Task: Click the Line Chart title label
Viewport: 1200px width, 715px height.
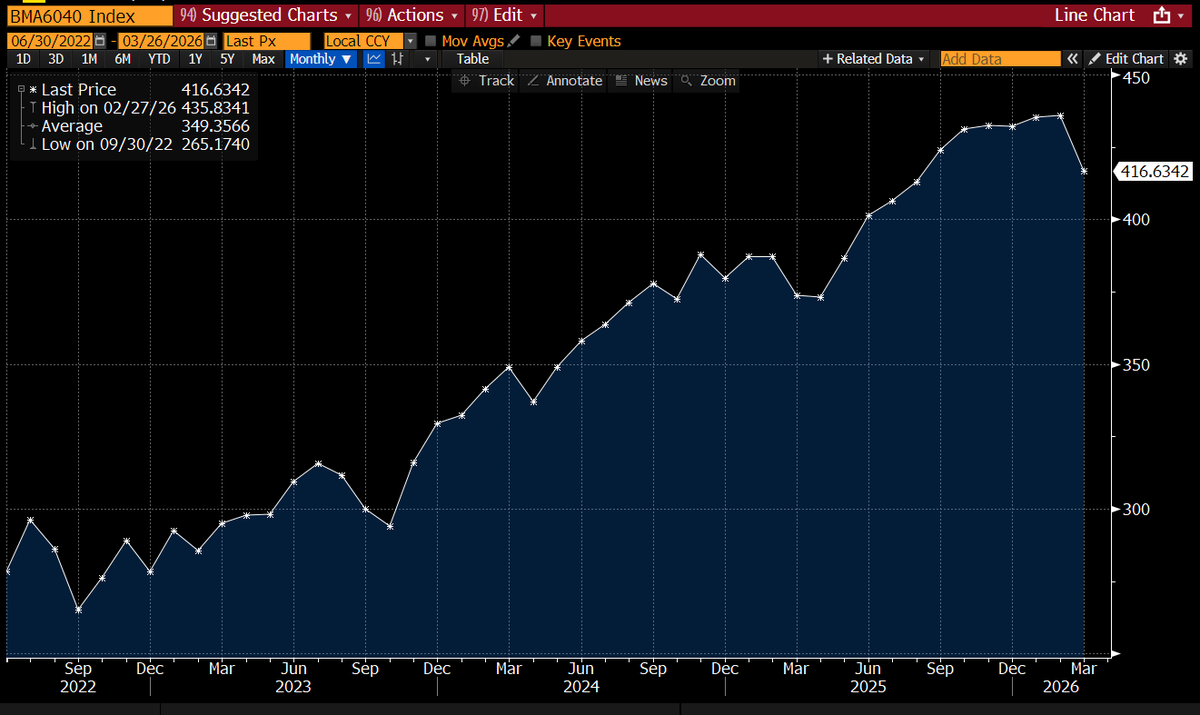Action: [1095, 15]
